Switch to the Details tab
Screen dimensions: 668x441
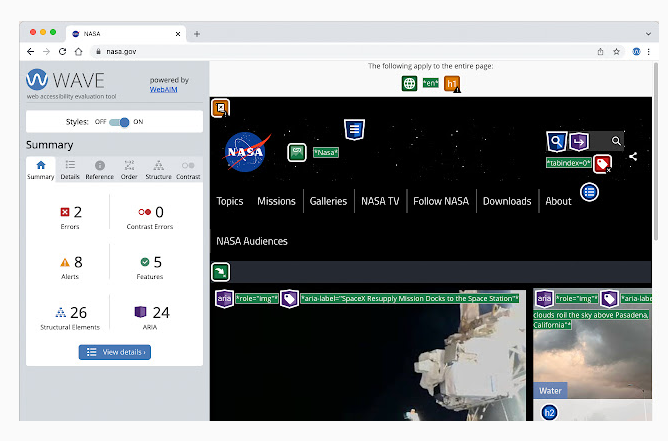click(70, 170)
